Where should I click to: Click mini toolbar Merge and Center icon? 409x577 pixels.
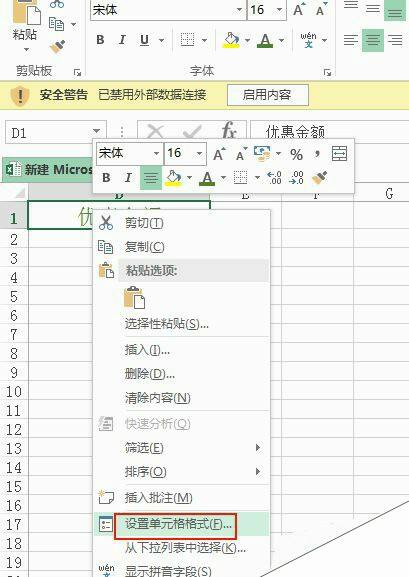339,153
